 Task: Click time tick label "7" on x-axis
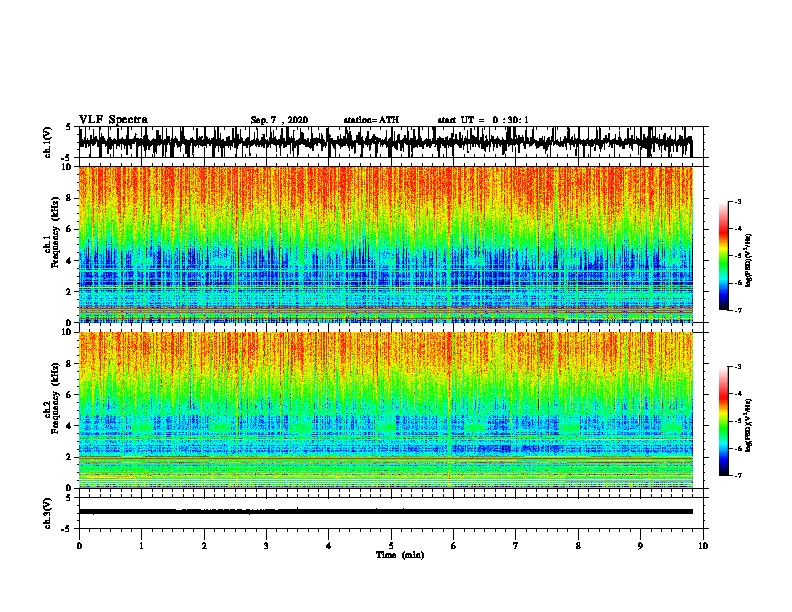pos(516,546)
